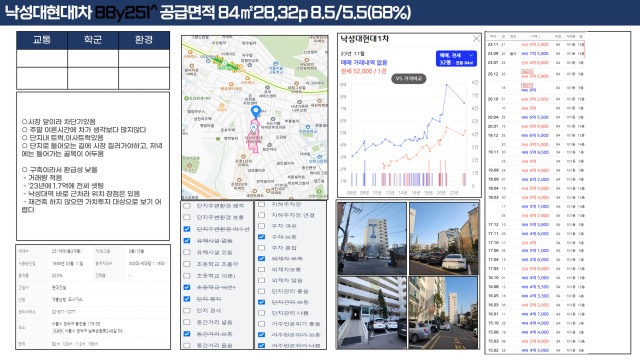Open the street view photo with parked cars

pos(443,313)
